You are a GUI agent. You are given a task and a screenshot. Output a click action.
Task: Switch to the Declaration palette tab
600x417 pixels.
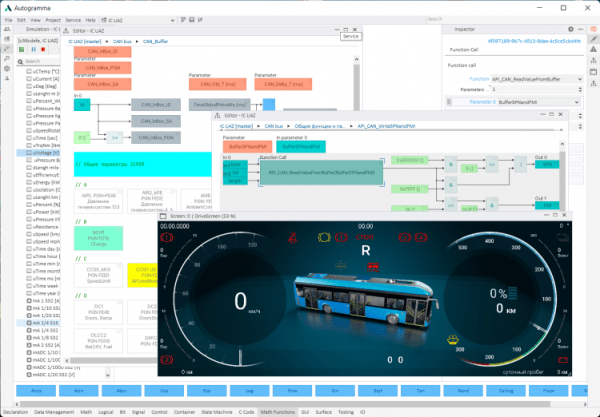point(15,412)
